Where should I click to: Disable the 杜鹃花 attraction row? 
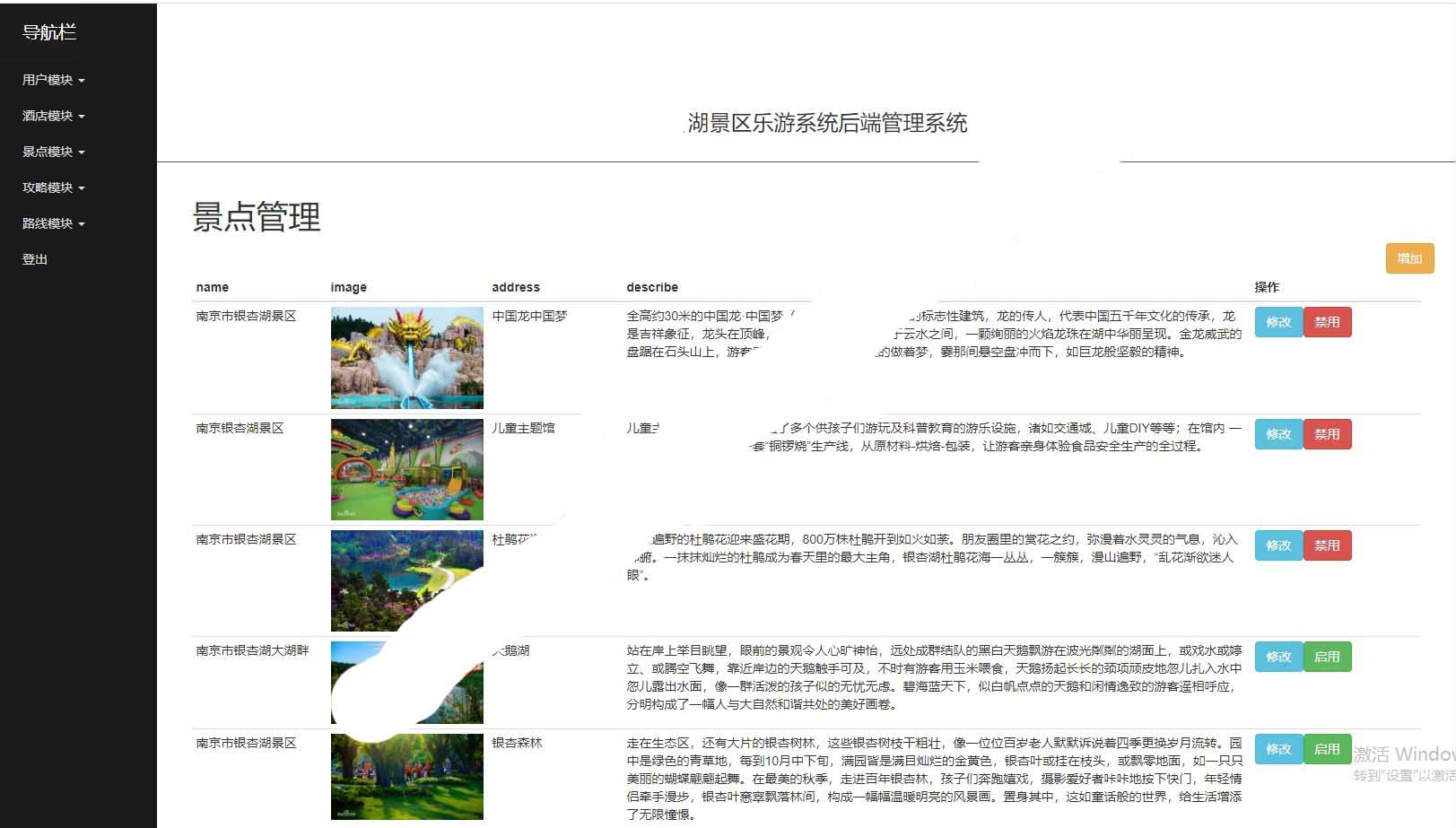point(1327,545)
